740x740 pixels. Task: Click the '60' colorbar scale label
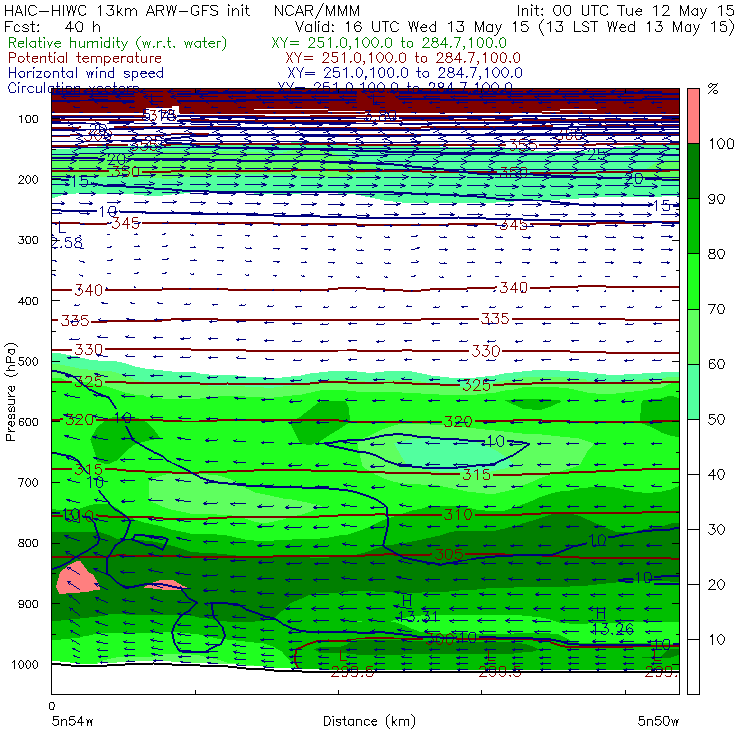coord(716,364)
